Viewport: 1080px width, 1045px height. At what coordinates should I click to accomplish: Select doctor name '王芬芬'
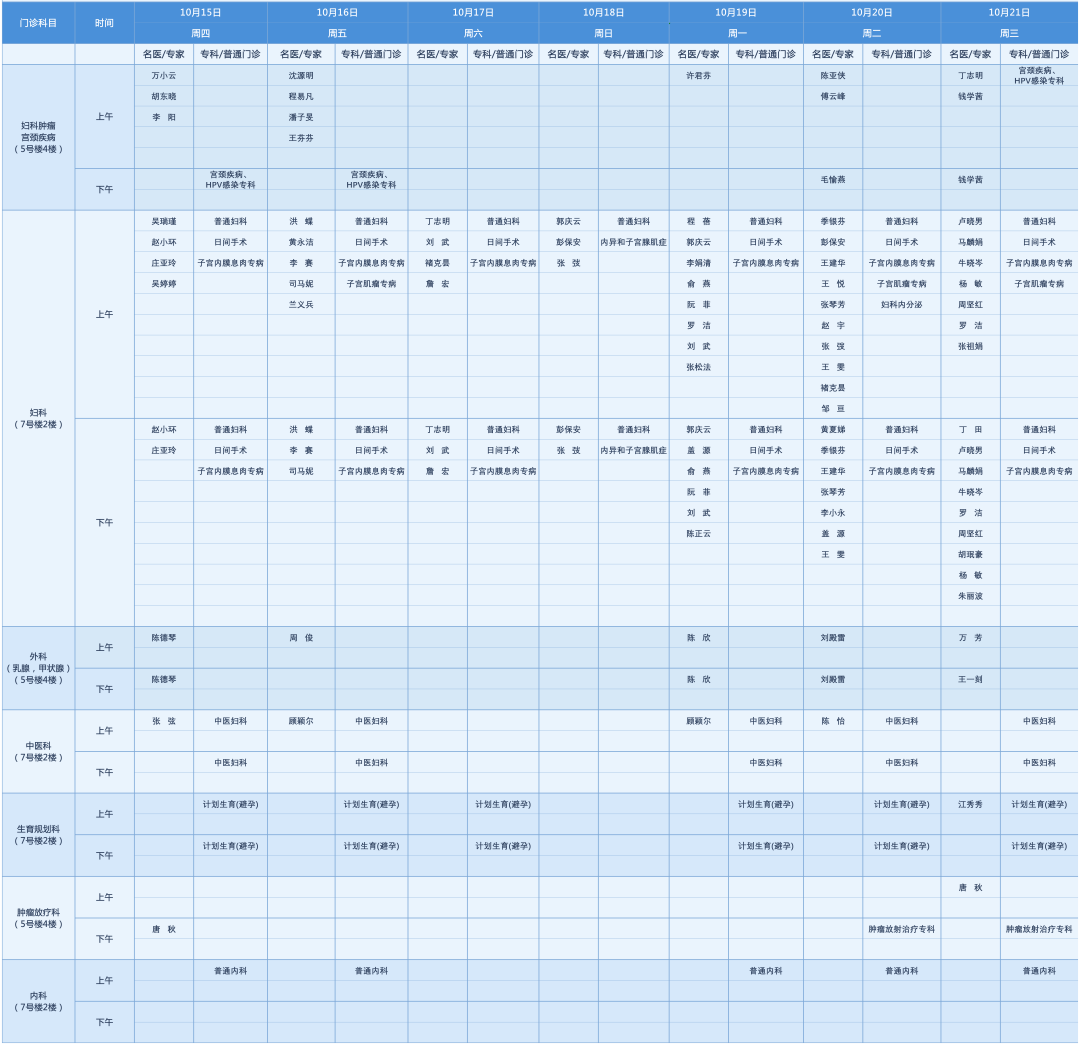click(x=301, y=138)
